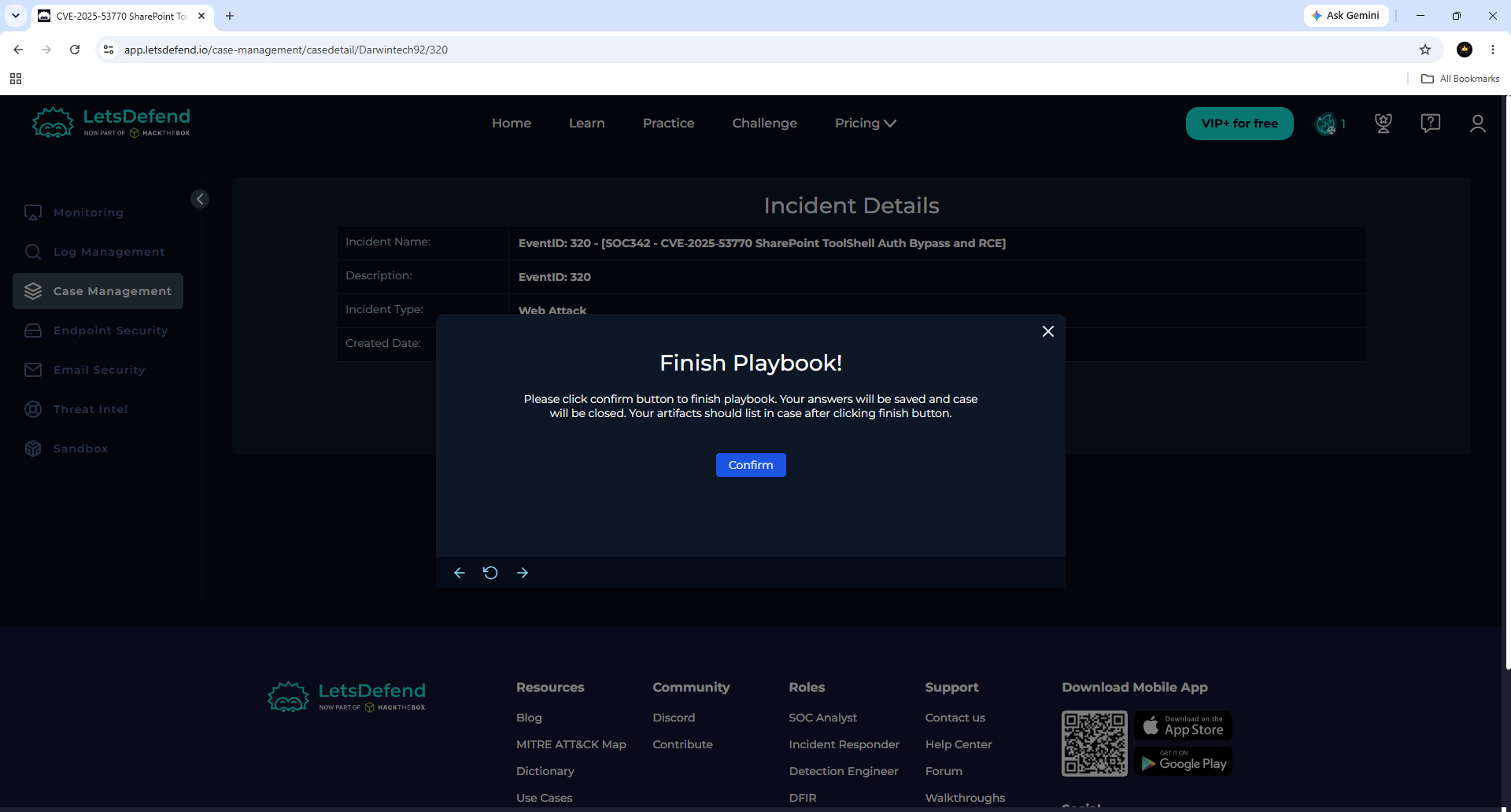Viewport: 1511px width, 812px height.
Task: Open the DFIR role link
Action: (x=802, y=798)
